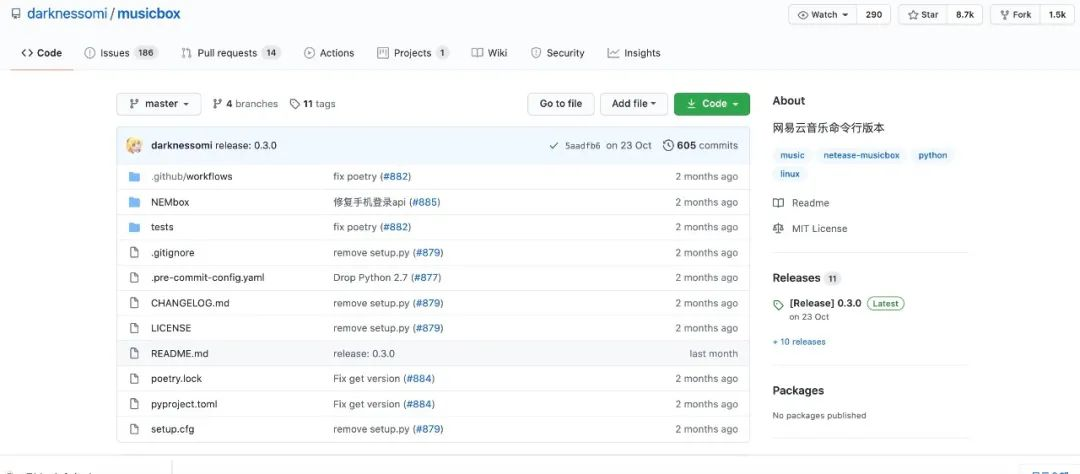This screenshot has width=1080, height=474.
Task: Open the Pull requests tab
Action: click(x=230, y=53)
